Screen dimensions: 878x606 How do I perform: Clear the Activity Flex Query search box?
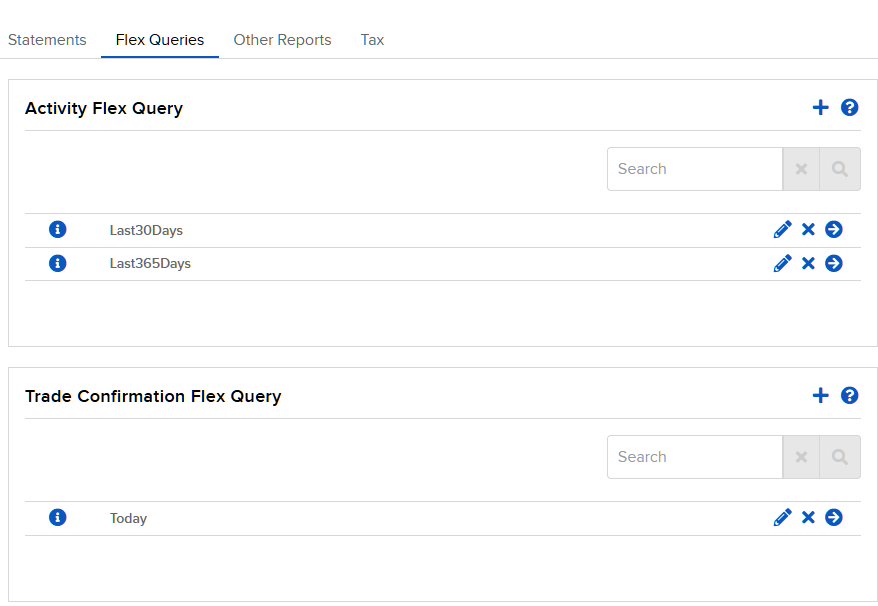(801, 169)
